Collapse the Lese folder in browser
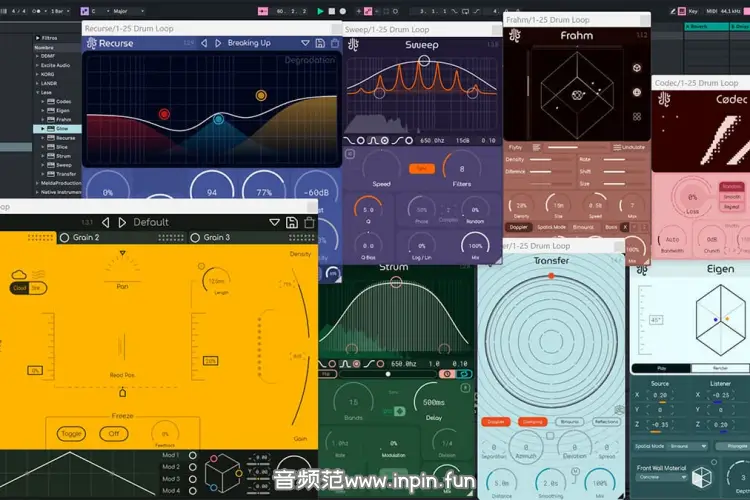The image size is (750, 500). click(x=37, y=92)
